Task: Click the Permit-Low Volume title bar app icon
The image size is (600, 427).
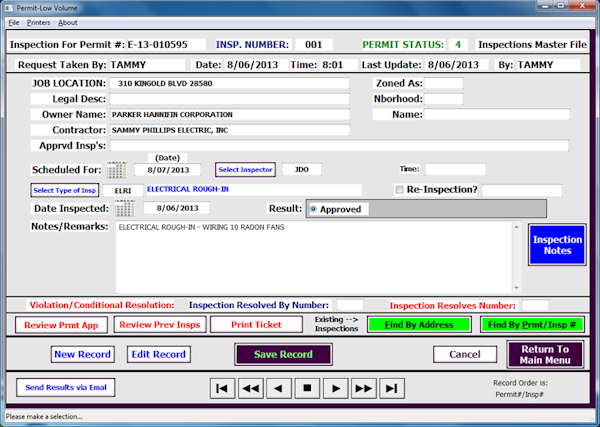Action: [8, 8]
